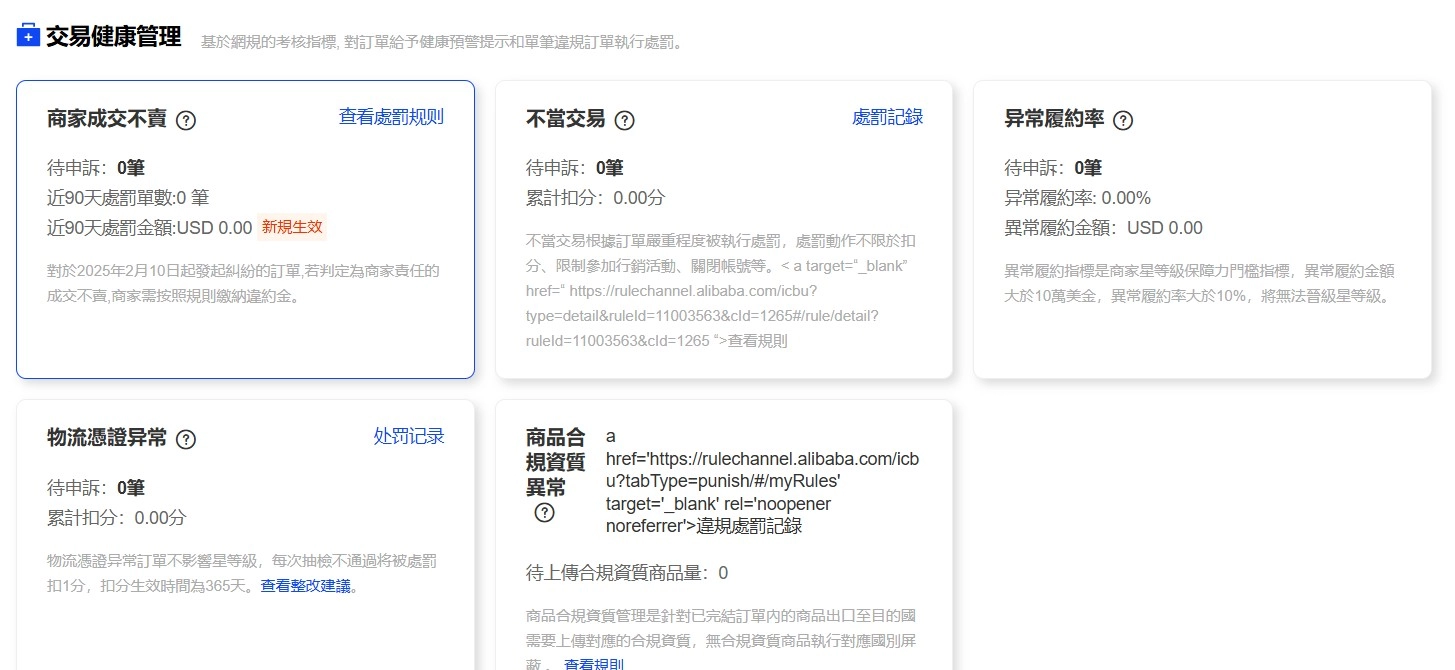Screen dimensions: 1455x670
Task: Click 查看規則 link in 商品合規資質 card
Action: tap(594, 664)
